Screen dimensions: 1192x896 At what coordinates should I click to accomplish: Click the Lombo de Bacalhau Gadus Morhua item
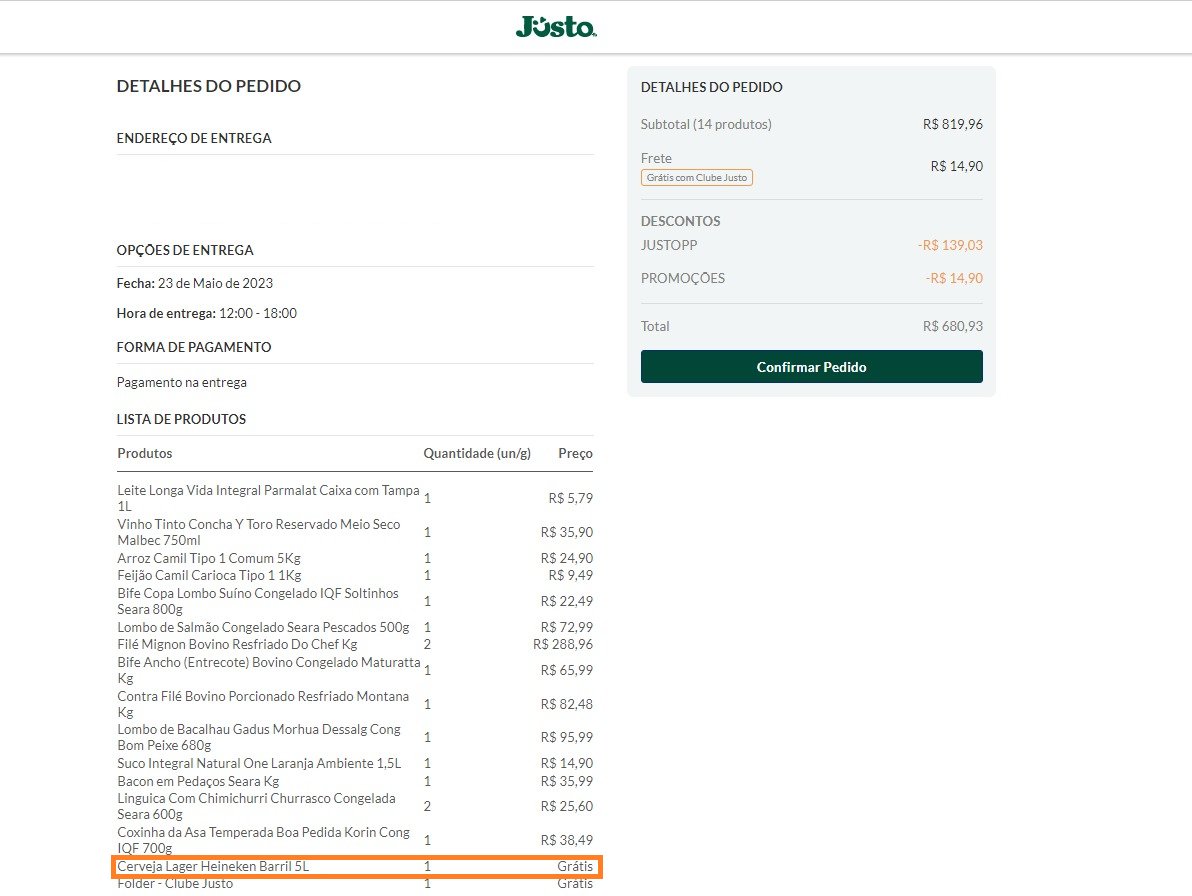[x=258, y=737]
